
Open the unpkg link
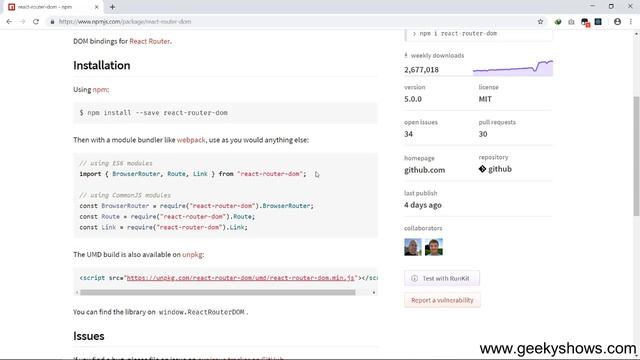pos(192,255)
